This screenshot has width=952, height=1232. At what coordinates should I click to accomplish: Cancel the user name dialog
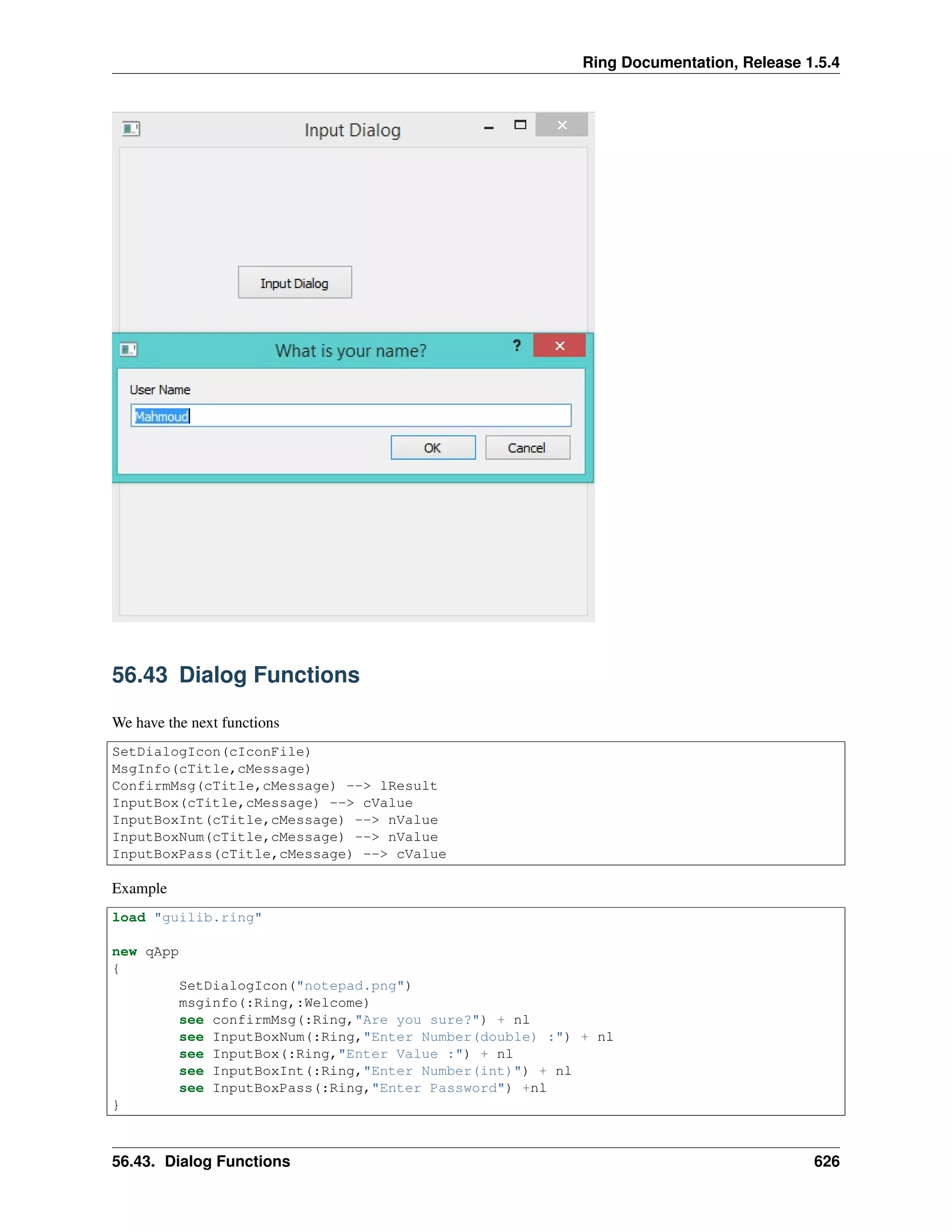point(527,448)
